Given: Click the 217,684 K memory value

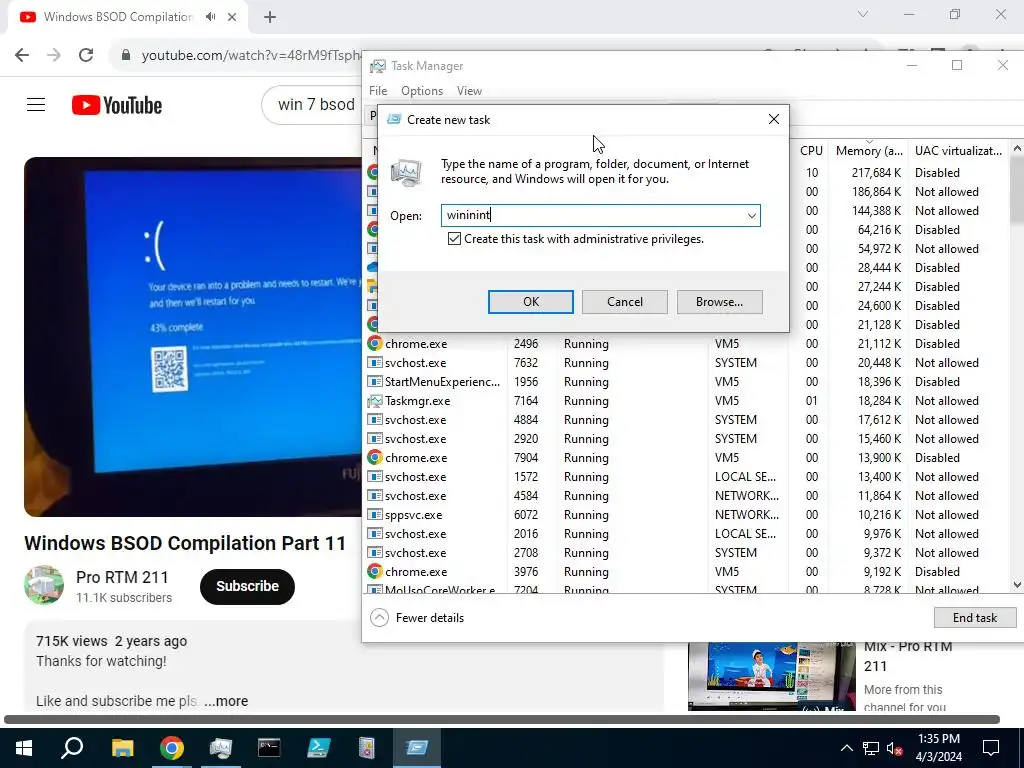Looking at the screenshot, I should click(876, 173).
